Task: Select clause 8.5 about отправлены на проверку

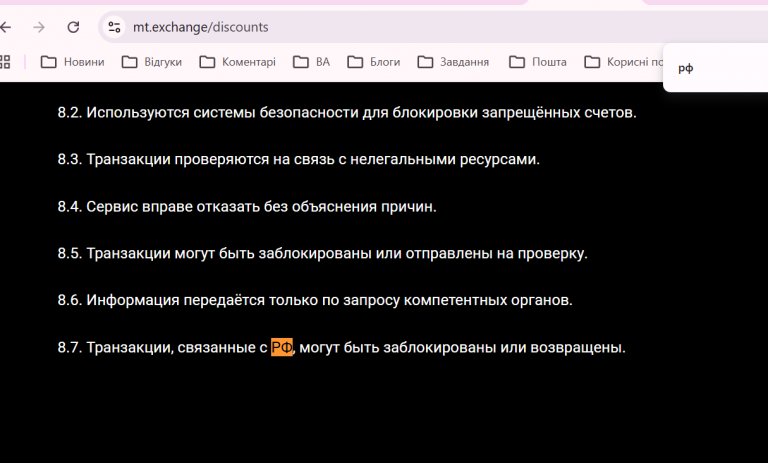Action: pos(322,253)
